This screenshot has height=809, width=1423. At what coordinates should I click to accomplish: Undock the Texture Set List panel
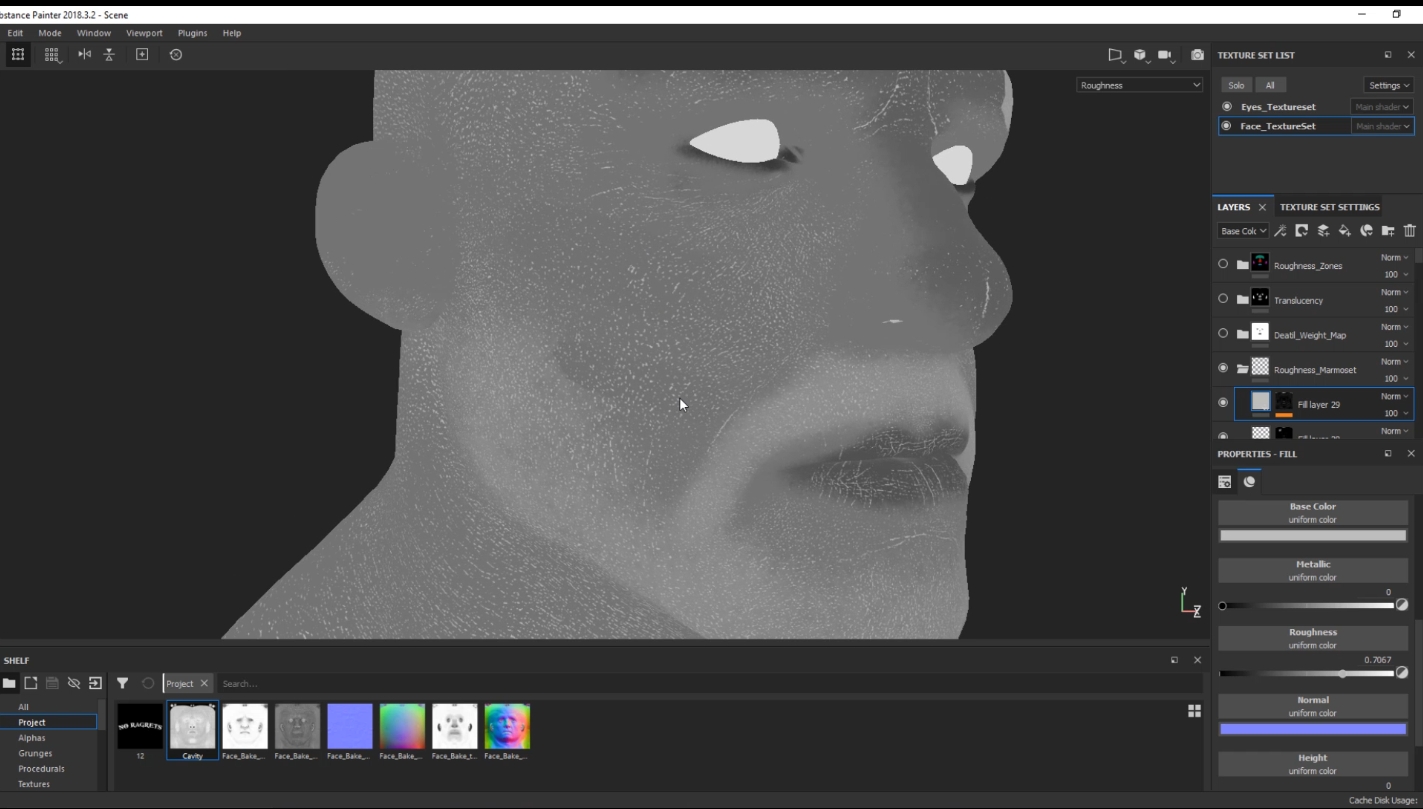(1388, 55)
